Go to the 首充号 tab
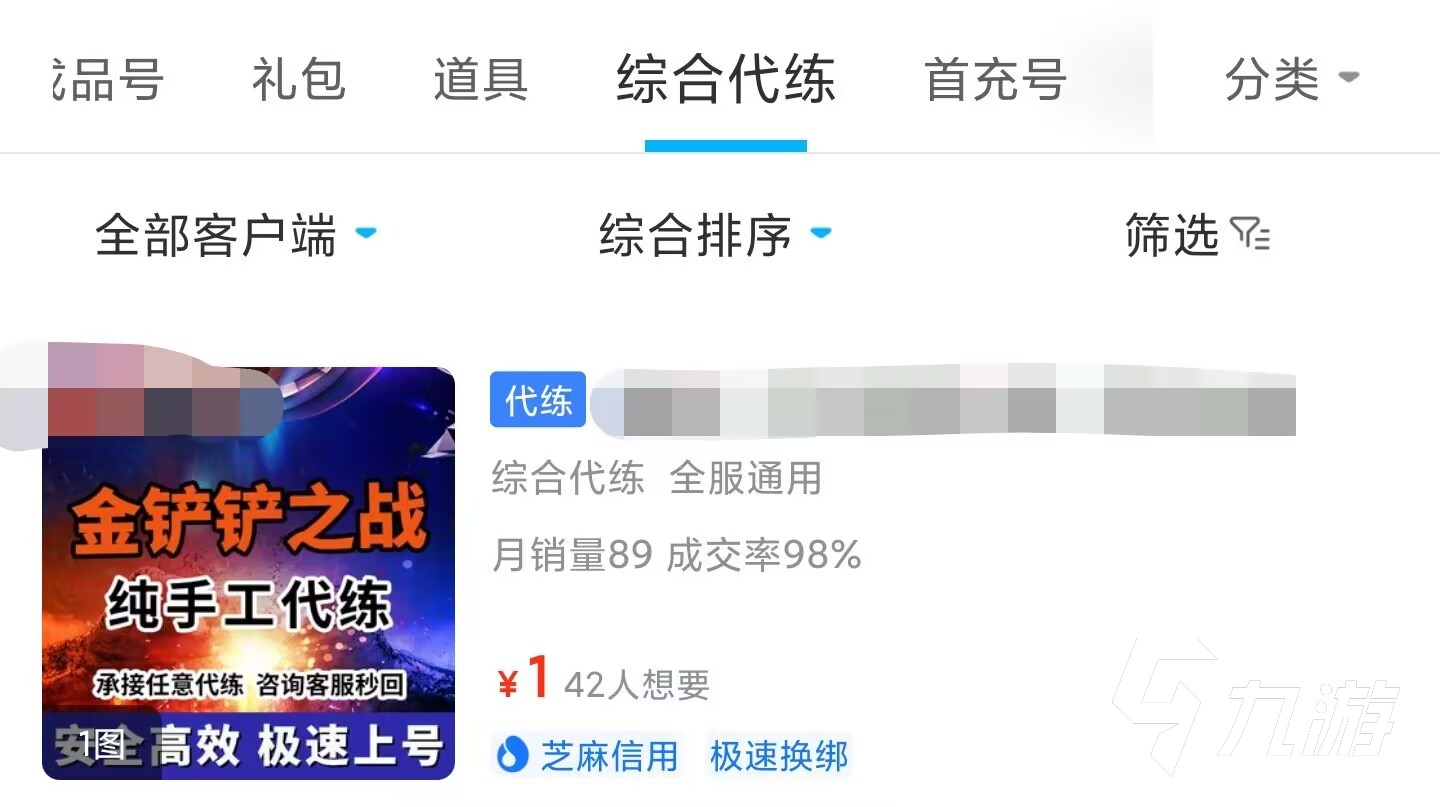This screenshot has width=1440, height=807. pyautogui.click(x=995, y=80)
